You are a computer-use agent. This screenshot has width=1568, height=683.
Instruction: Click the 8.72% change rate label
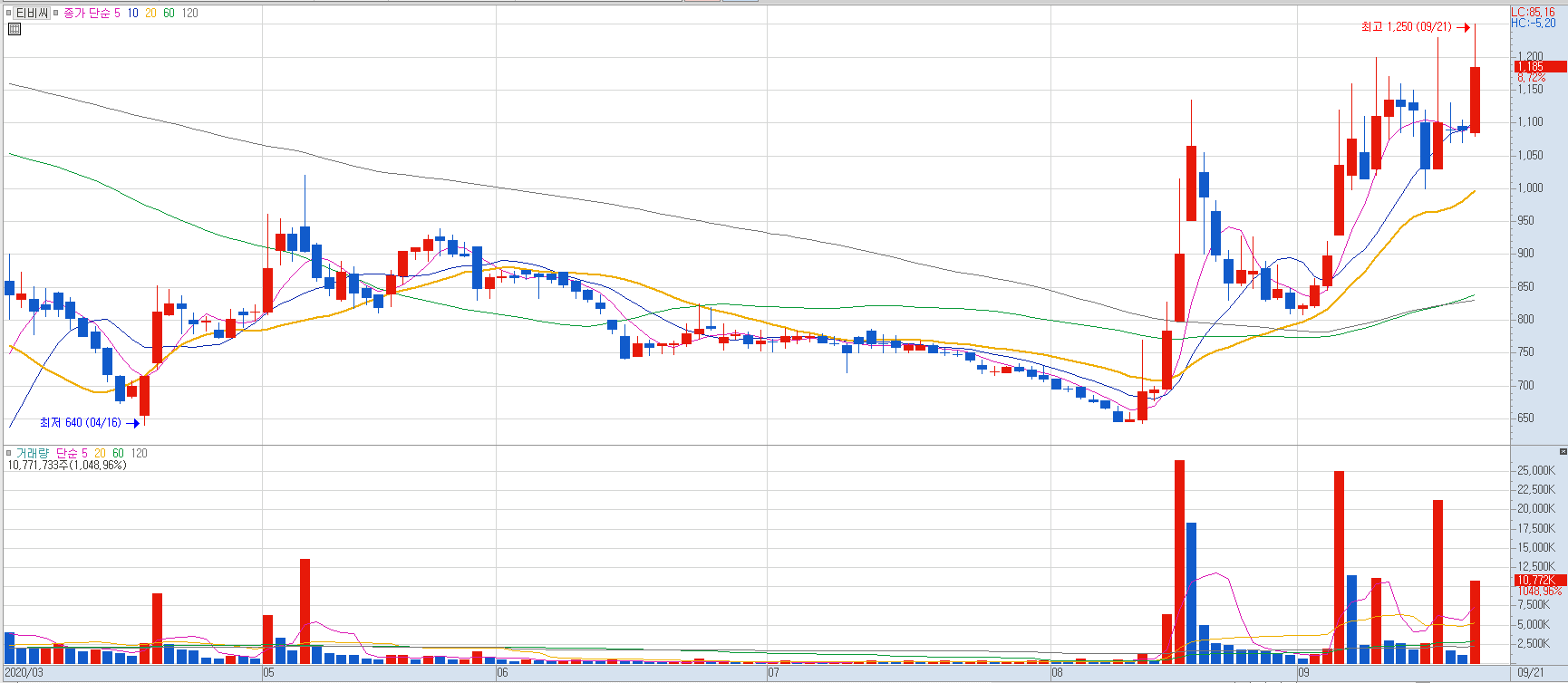[x=1532, y=78]
